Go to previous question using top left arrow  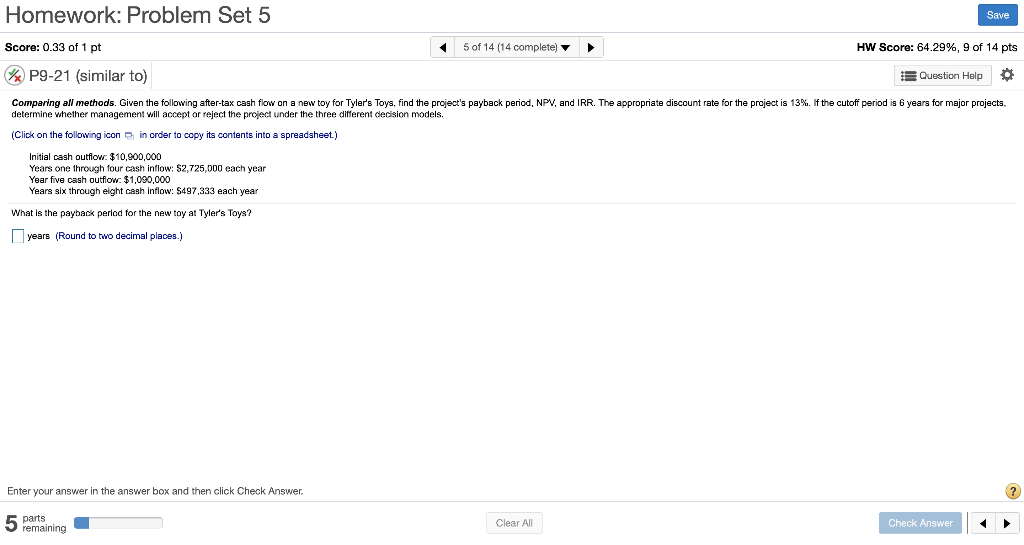click(443, 47)
